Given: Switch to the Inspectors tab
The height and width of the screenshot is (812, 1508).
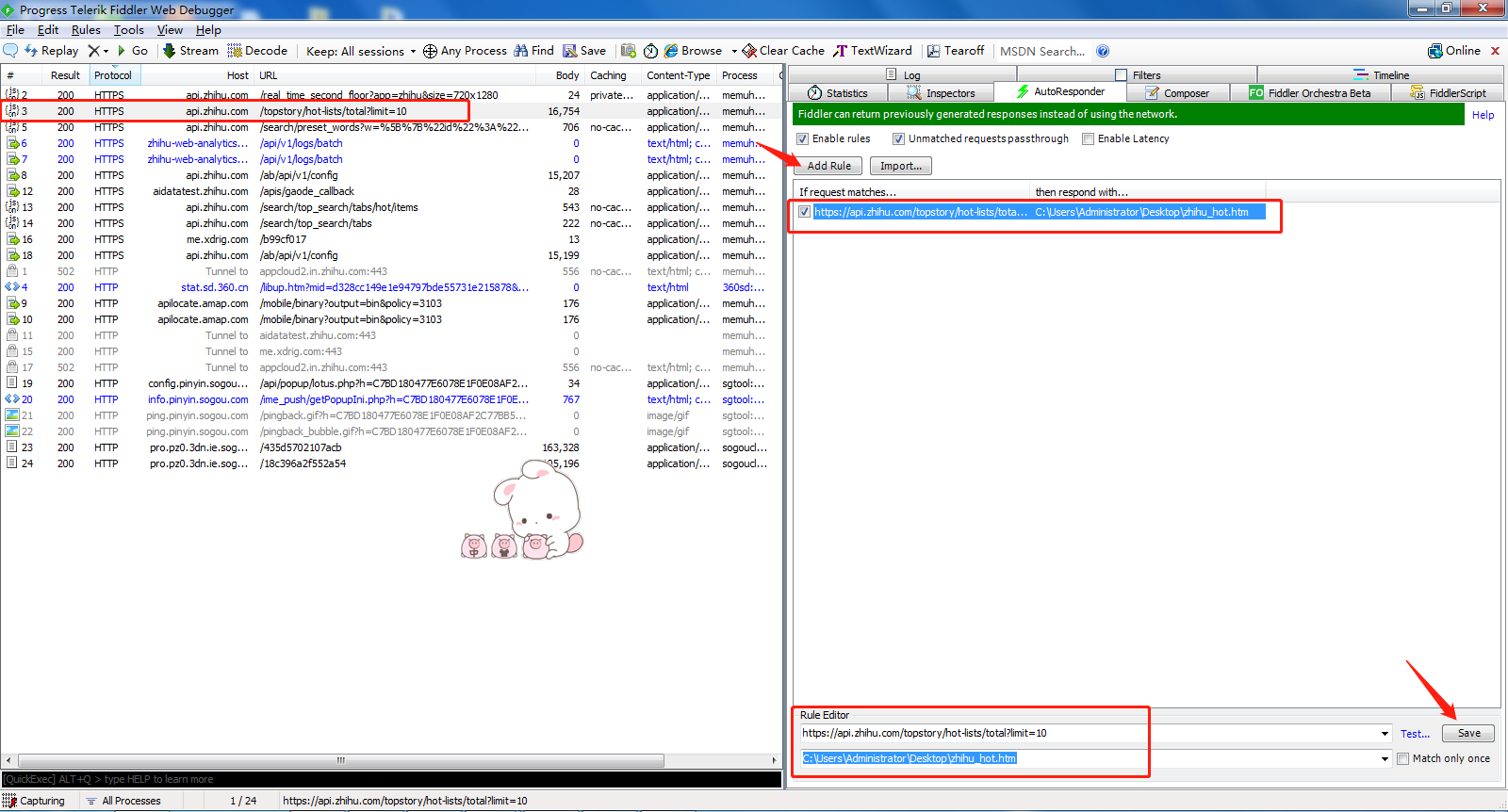Looking at the screenshot, I should 942,93.
